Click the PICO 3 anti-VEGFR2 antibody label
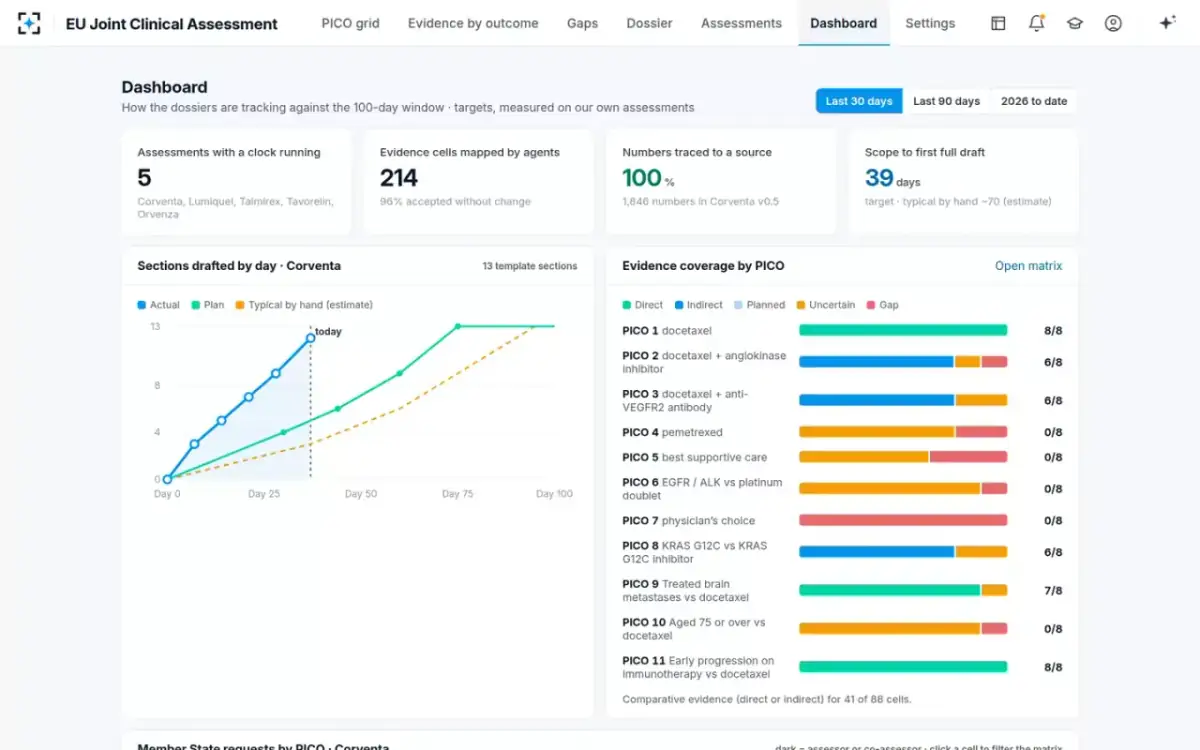The width and height of the screenshot is (1200, 750). 685,400
